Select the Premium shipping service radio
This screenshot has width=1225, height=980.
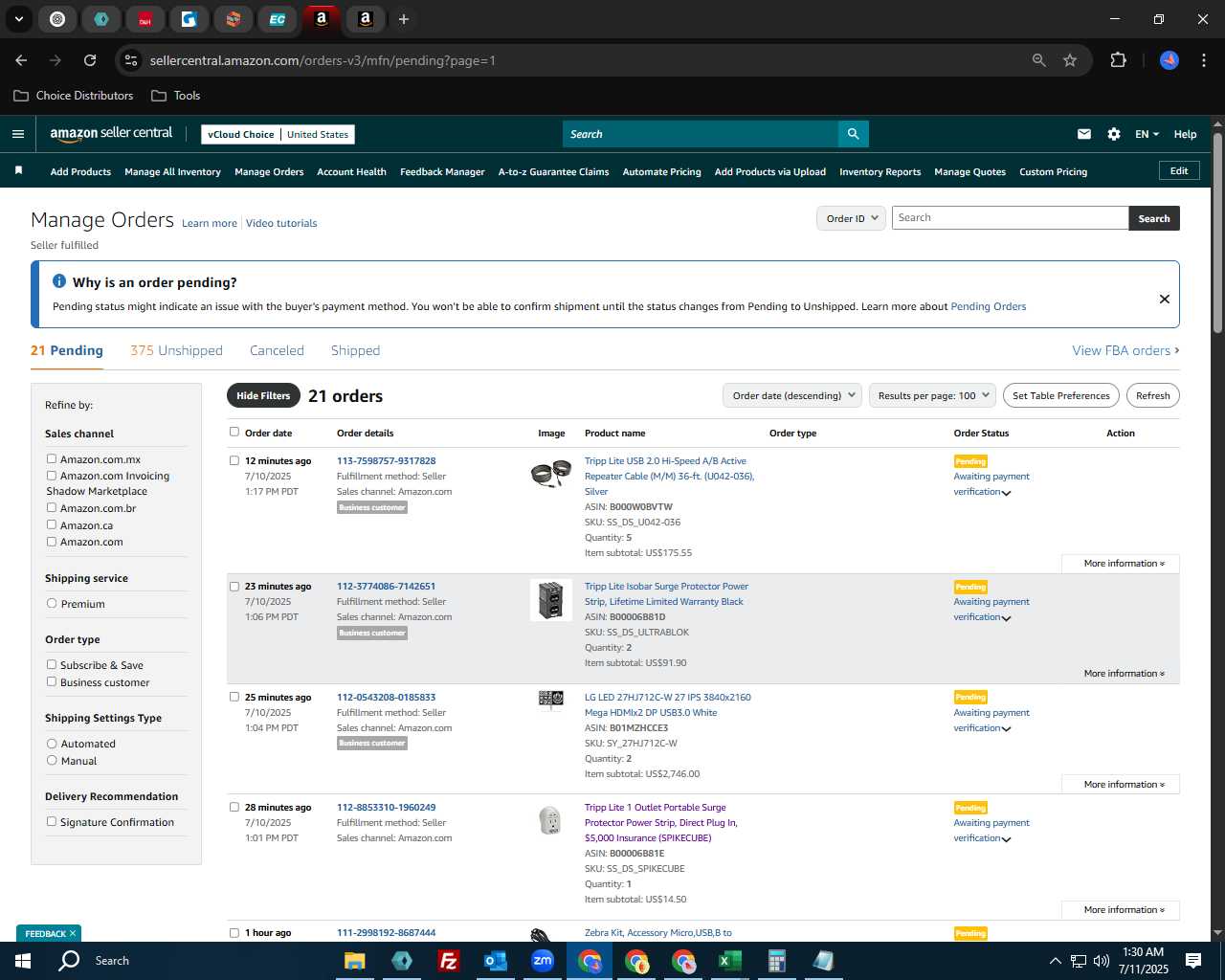(52, 603)
